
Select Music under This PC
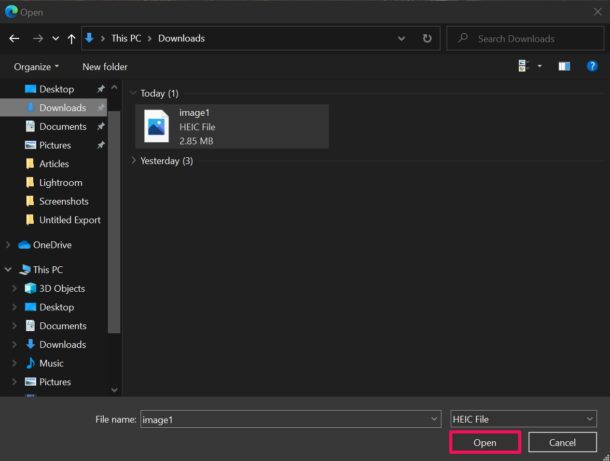[x=51, y=363]
